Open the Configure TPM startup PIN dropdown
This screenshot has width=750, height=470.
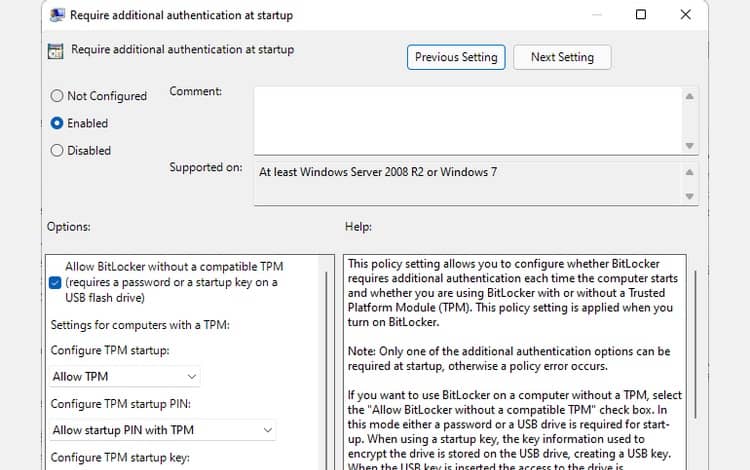162,430
